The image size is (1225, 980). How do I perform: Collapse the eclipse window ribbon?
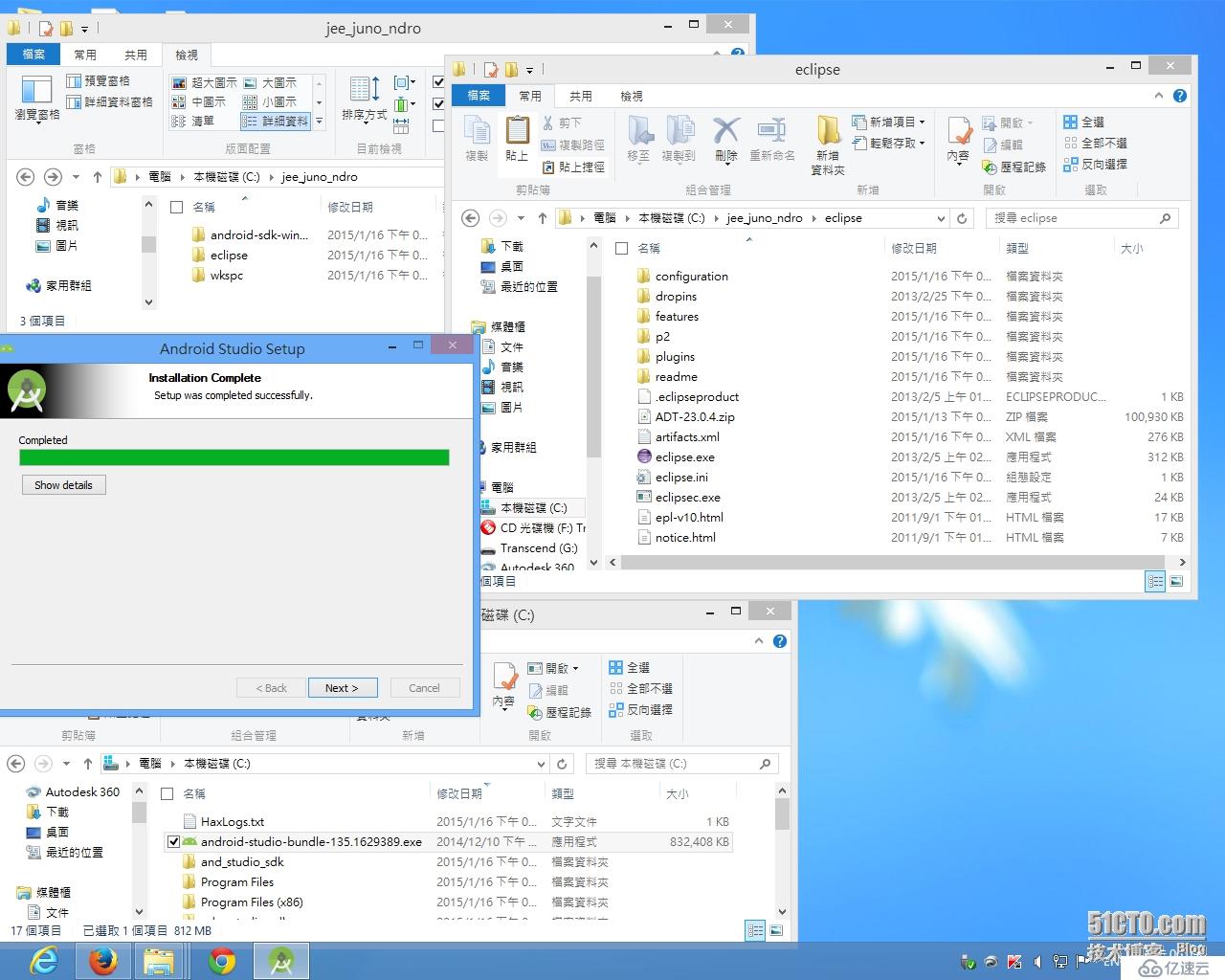tap(1159, 96)
